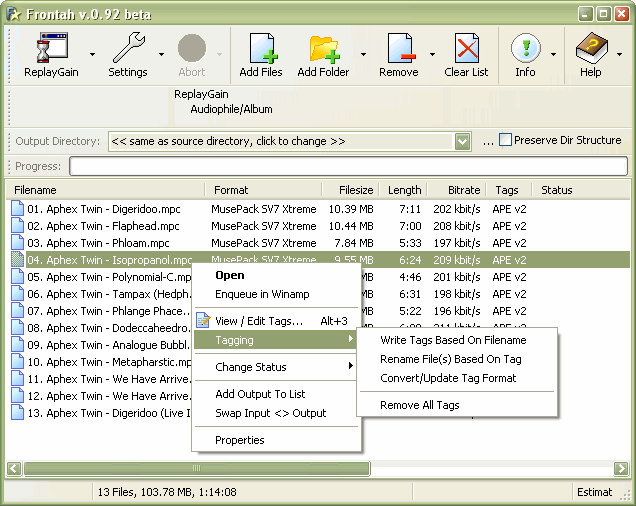636x506 pixels.
Task: Select Write Tags Based On Filename
Action: (452, 340)
